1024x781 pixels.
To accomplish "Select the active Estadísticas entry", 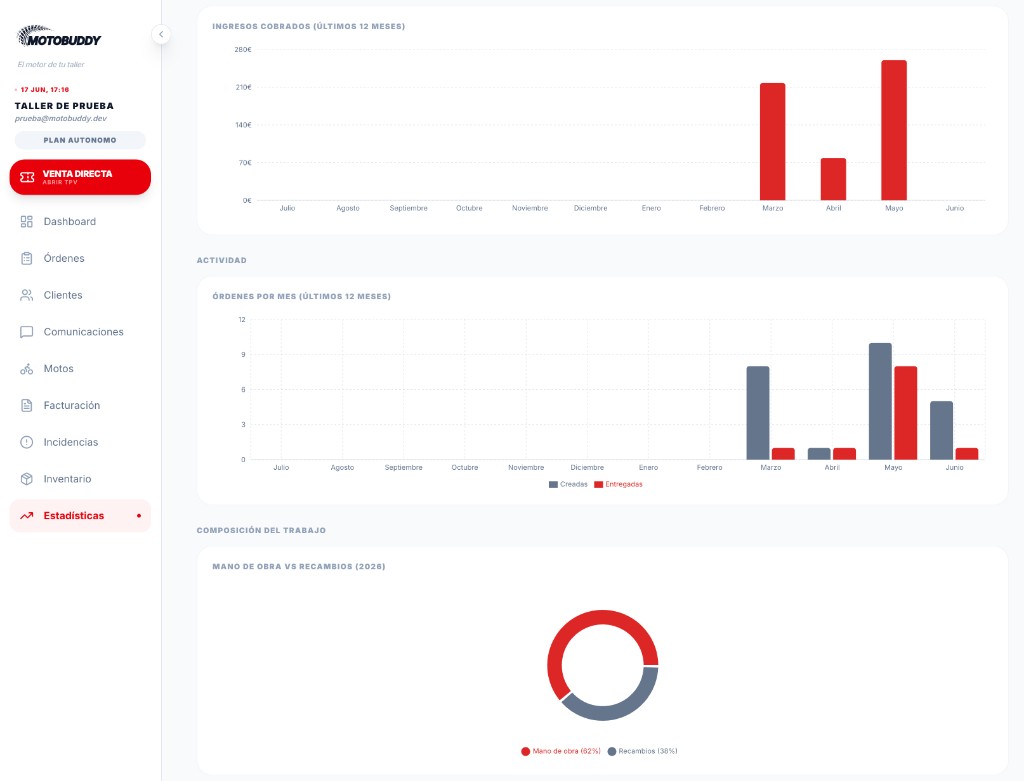I will (x=80, y=516).
